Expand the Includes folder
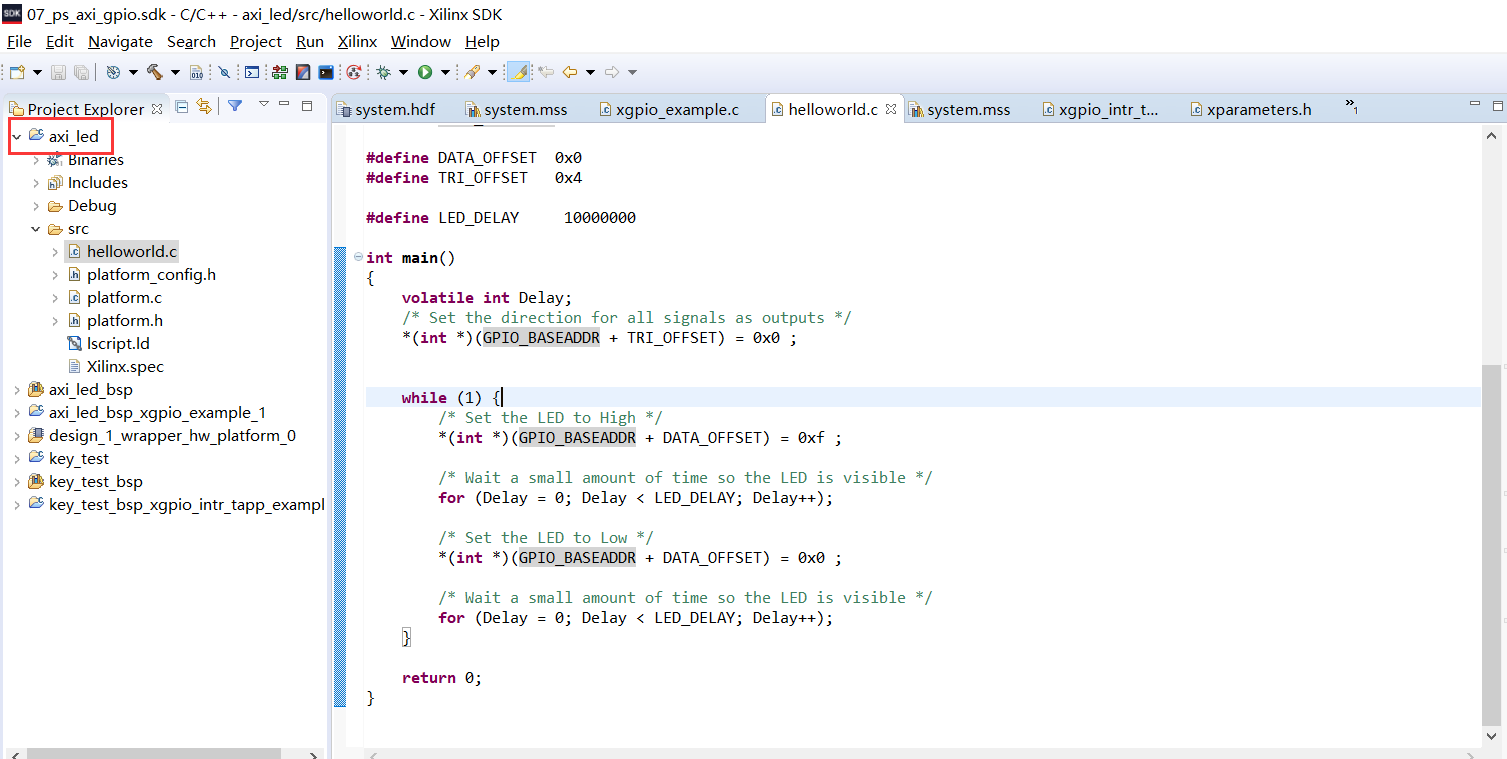1507x759 pixels. 37,183
